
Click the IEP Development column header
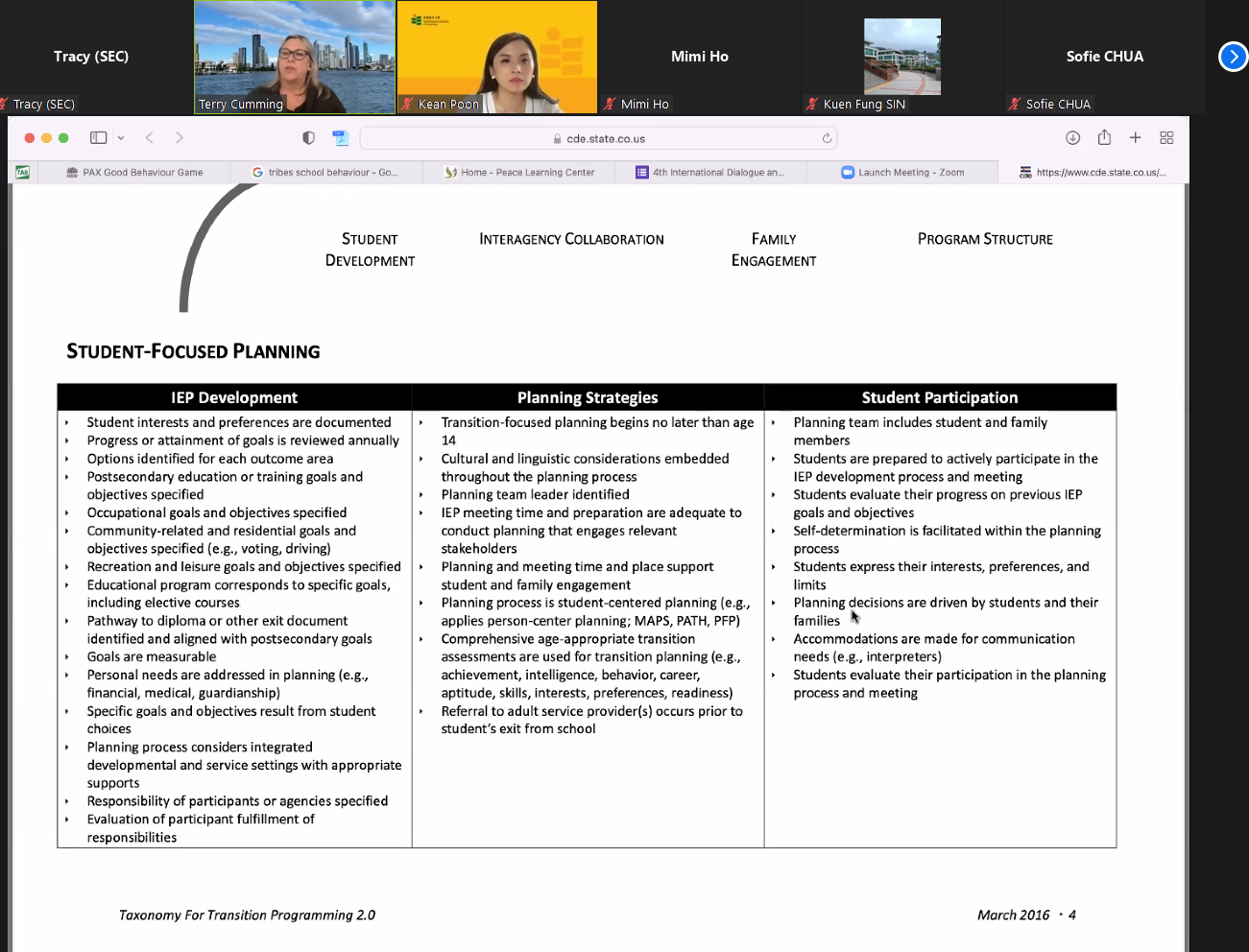click(234, 397)
